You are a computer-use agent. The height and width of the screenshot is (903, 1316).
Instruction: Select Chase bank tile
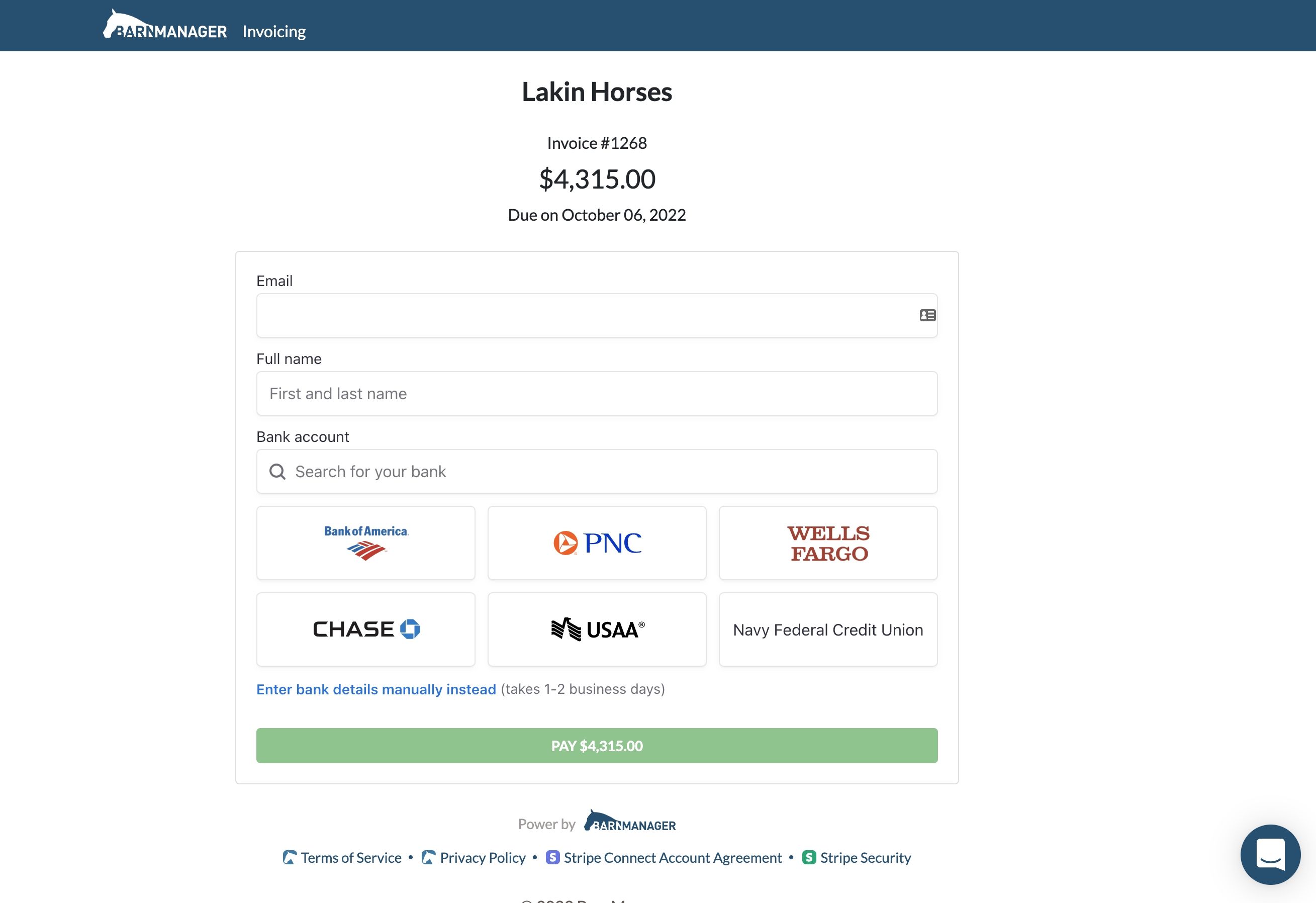click(366, 629)
